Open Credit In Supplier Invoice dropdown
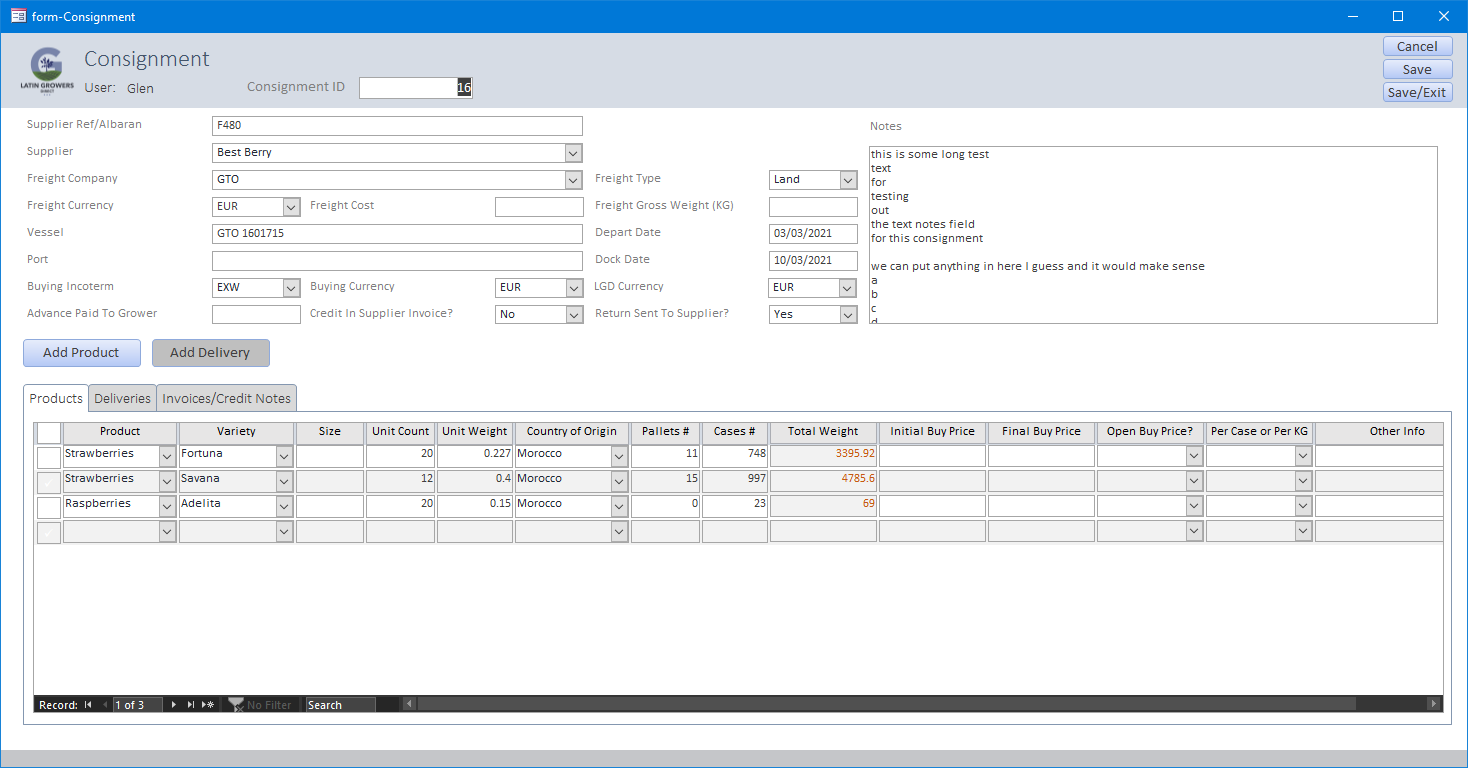The height and width of the screenshot is (768, 1468). point(574,315)
